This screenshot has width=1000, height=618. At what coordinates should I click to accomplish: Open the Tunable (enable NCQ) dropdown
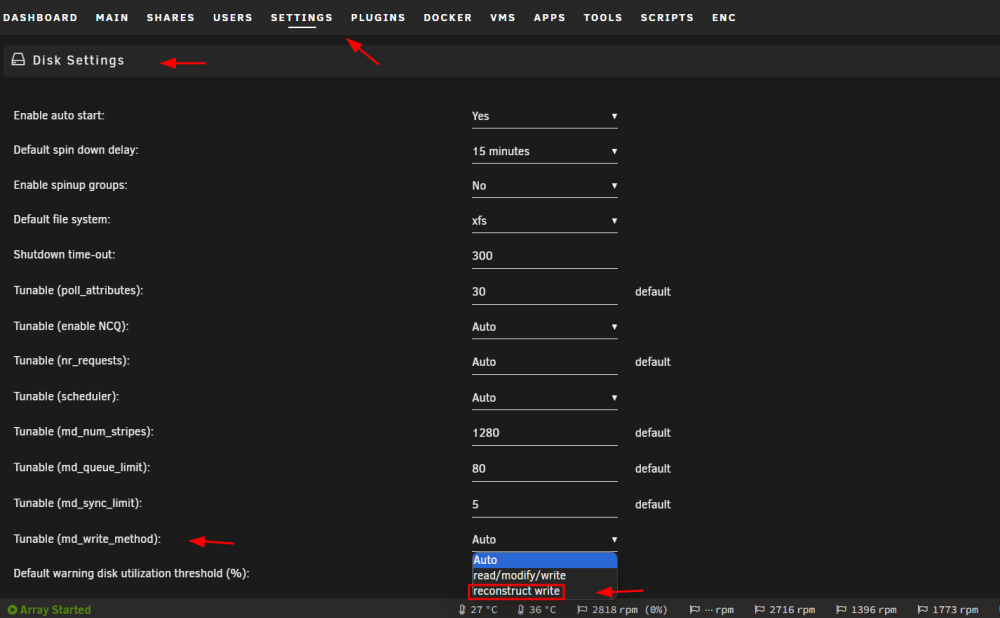point(544,327)
